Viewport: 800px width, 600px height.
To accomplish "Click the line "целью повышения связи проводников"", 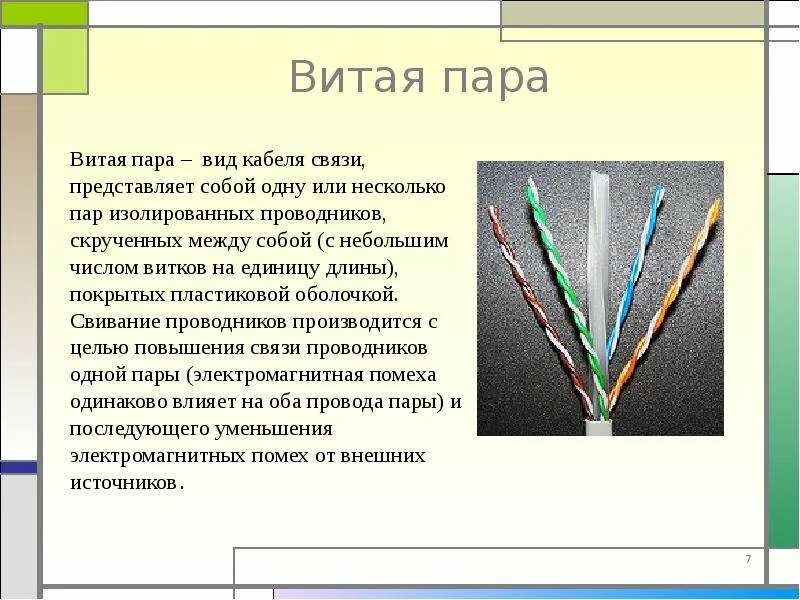I will click(x=248, y=348).
